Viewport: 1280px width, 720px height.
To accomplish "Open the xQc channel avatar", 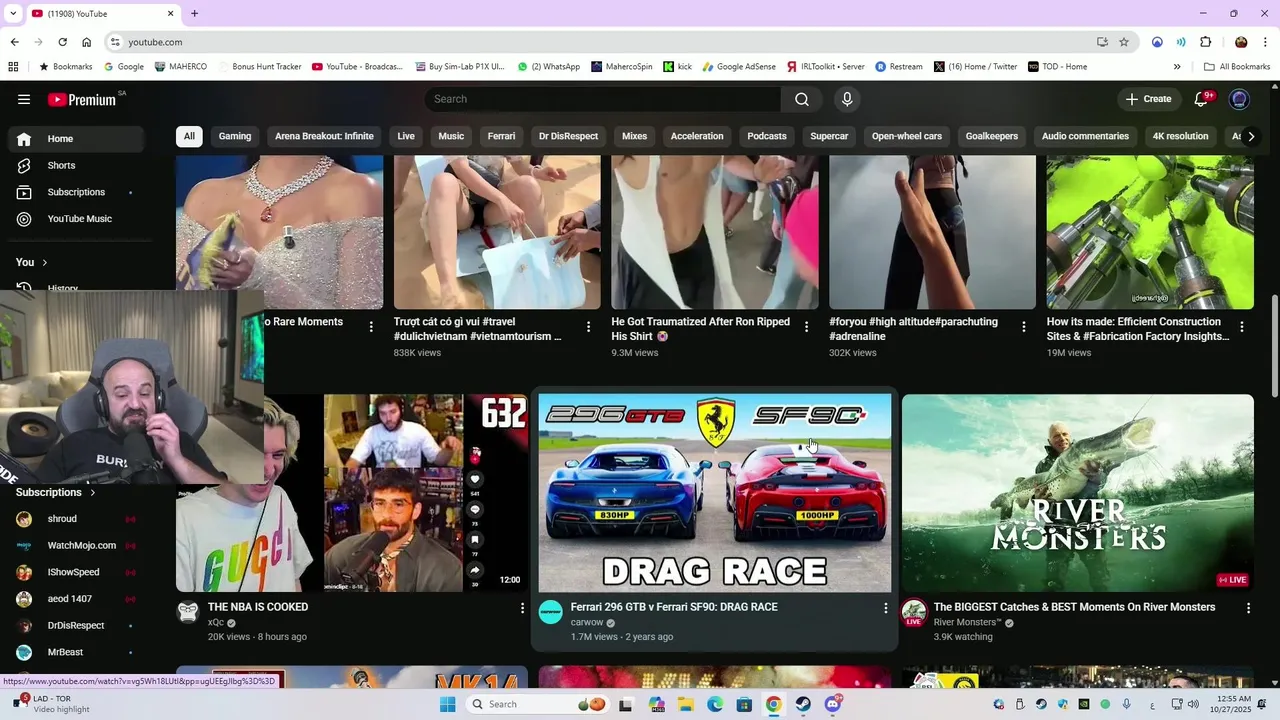I will coord(188,612).
